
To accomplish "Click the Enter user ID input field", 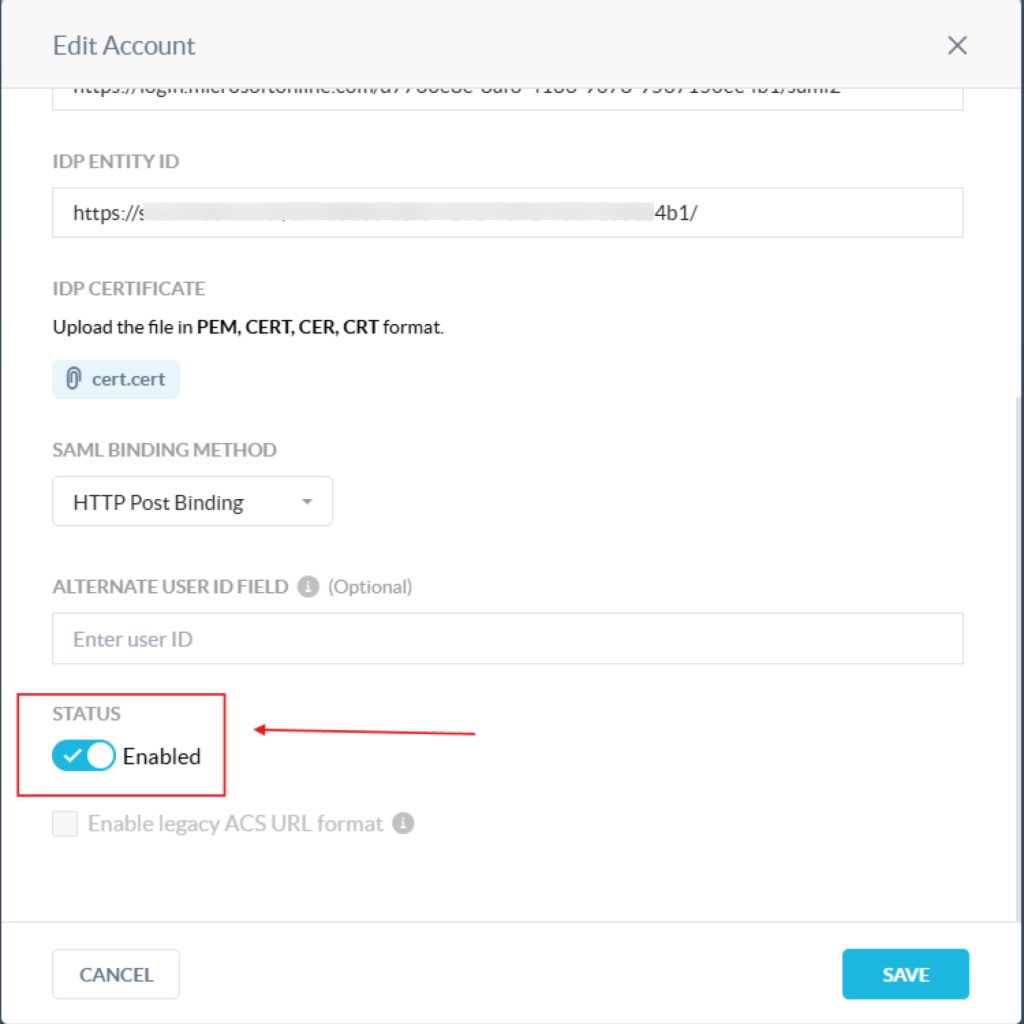I will point(507,638).
